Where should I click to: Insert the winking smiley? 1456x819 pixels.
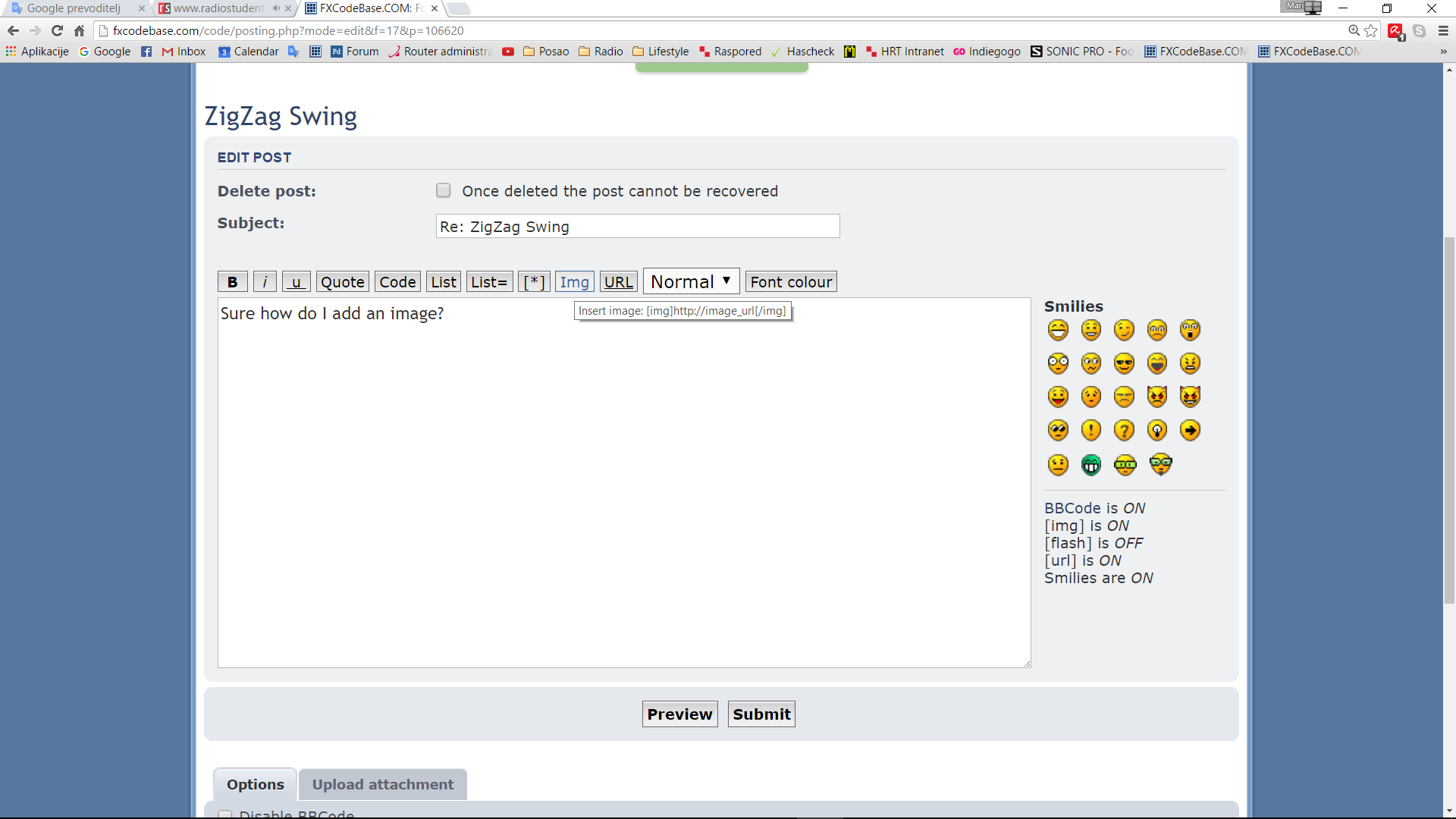coord(1124,330)
